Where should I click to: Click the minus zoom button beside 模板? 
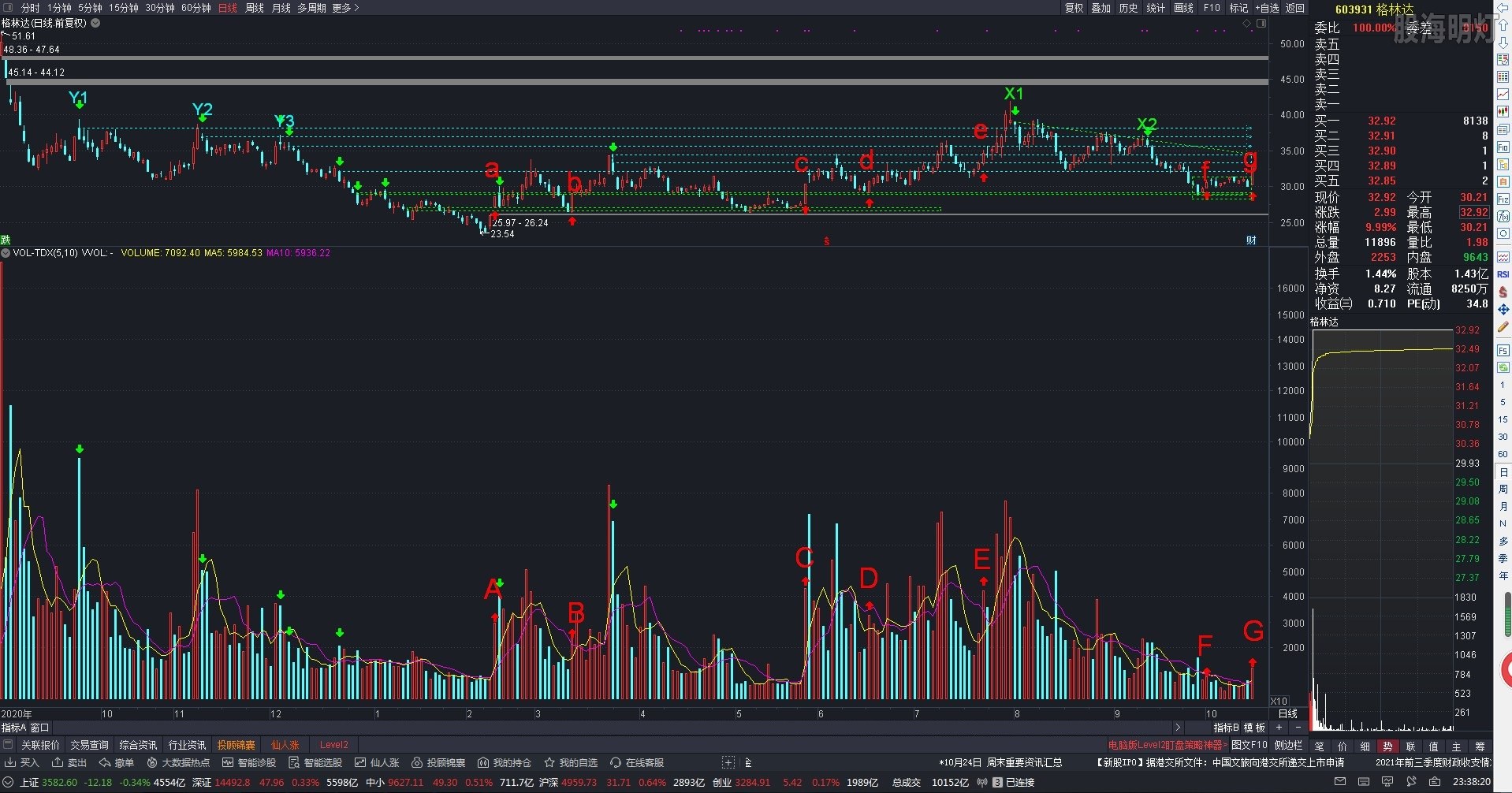(1298, 728)
